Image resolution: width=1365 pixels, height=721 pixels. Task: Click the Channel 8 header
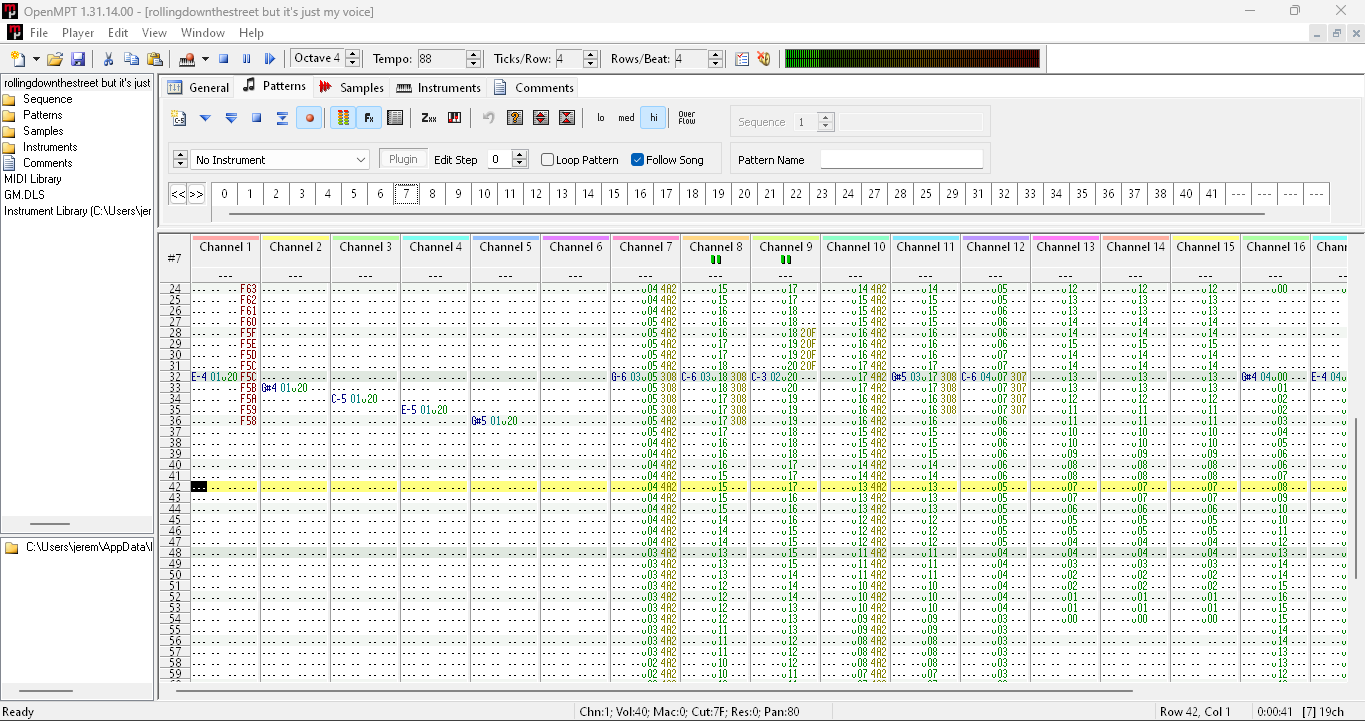pos(716,247)
